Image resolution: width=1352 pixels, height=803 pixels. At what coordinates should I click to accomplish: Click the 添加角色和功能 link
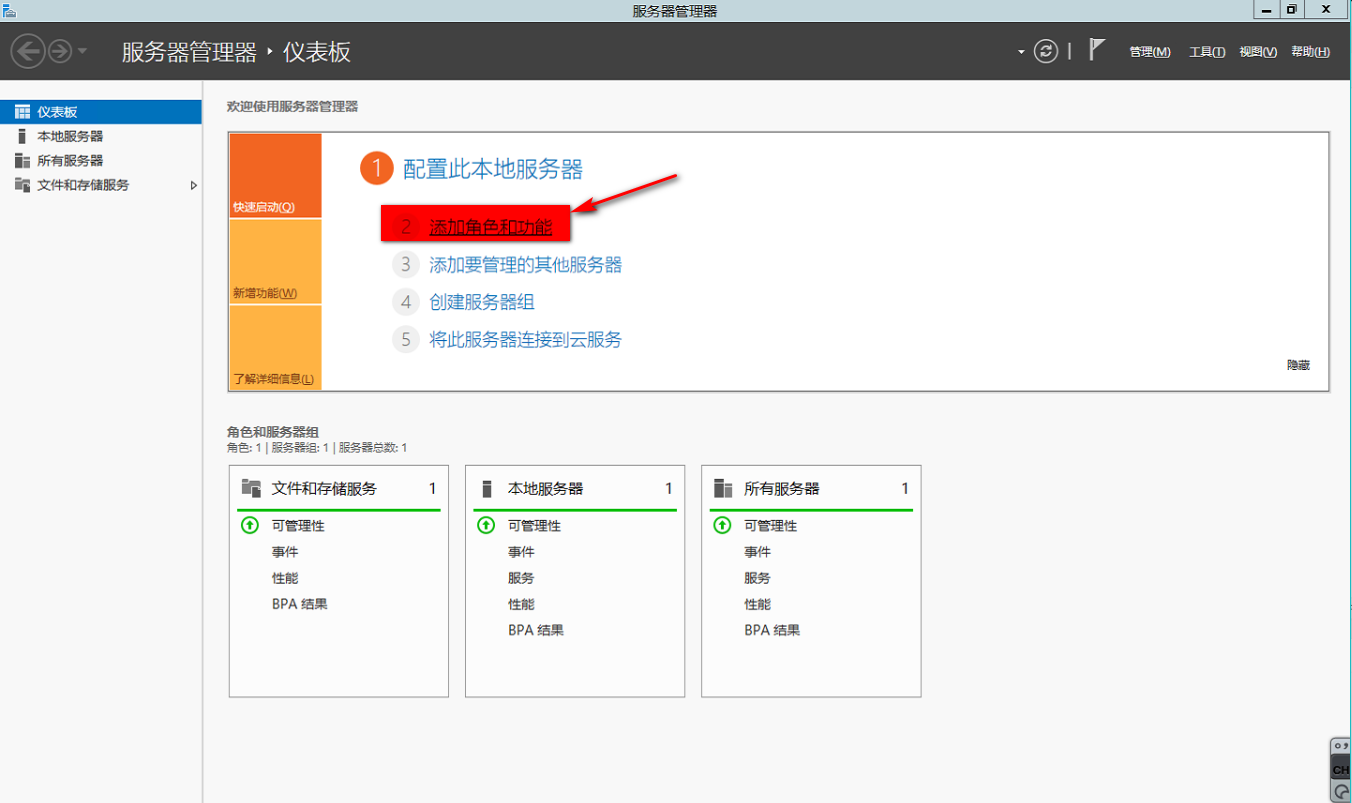point(490,227)
